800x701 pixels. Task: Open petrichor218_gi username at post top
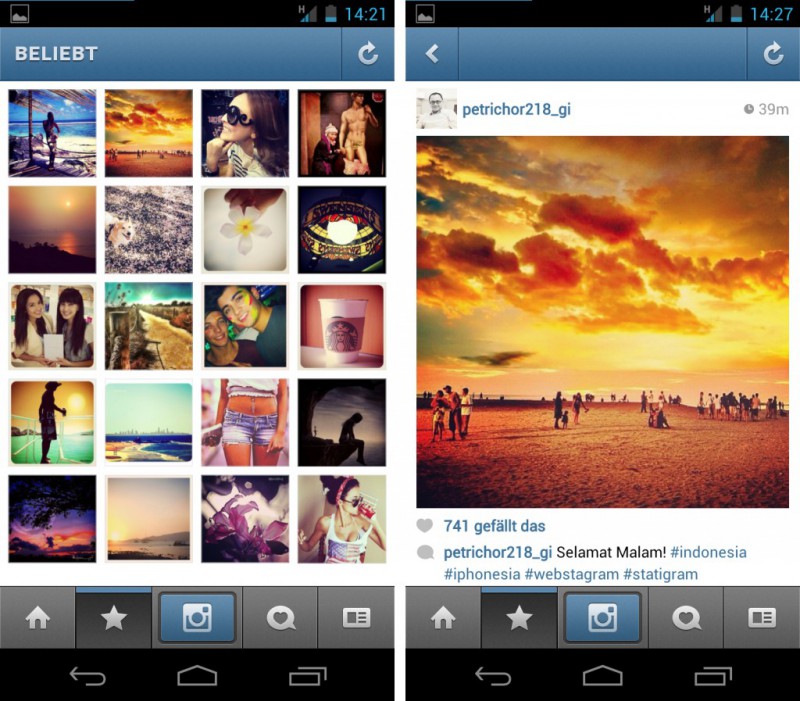516,109
